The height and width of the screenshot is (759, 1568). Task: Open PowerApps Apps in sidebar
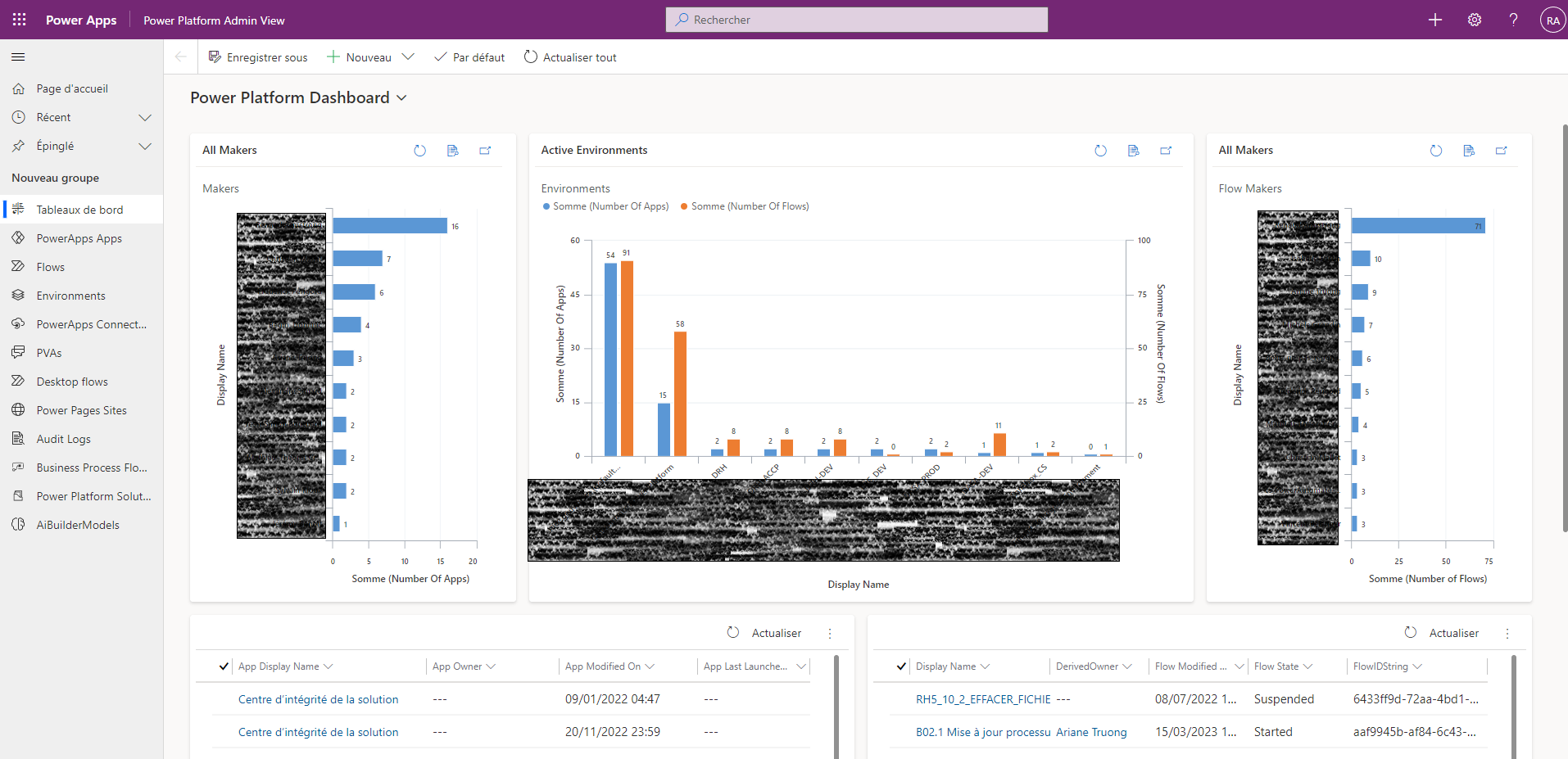click(x=82, y=238)
